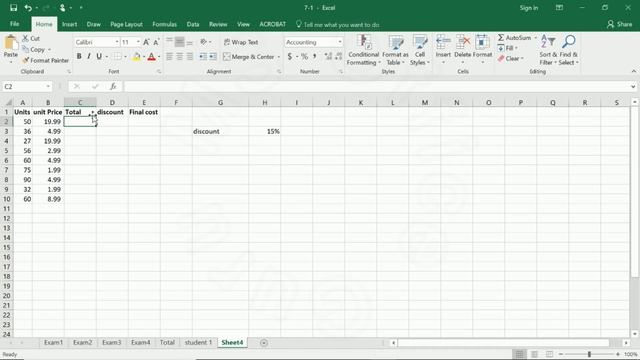
Task: Click the Undo arrow icon
Action: point(28,8)
